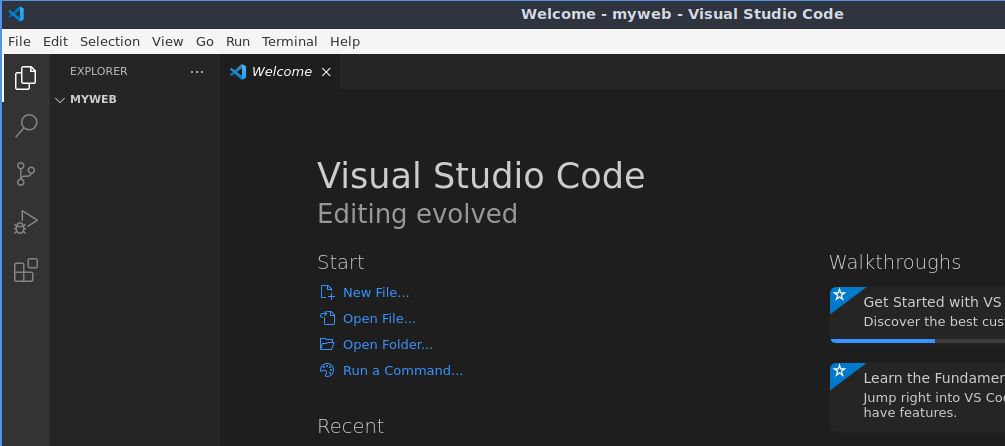Open the File menu
Screen dimensions: 1005x446
pos(19,42)
